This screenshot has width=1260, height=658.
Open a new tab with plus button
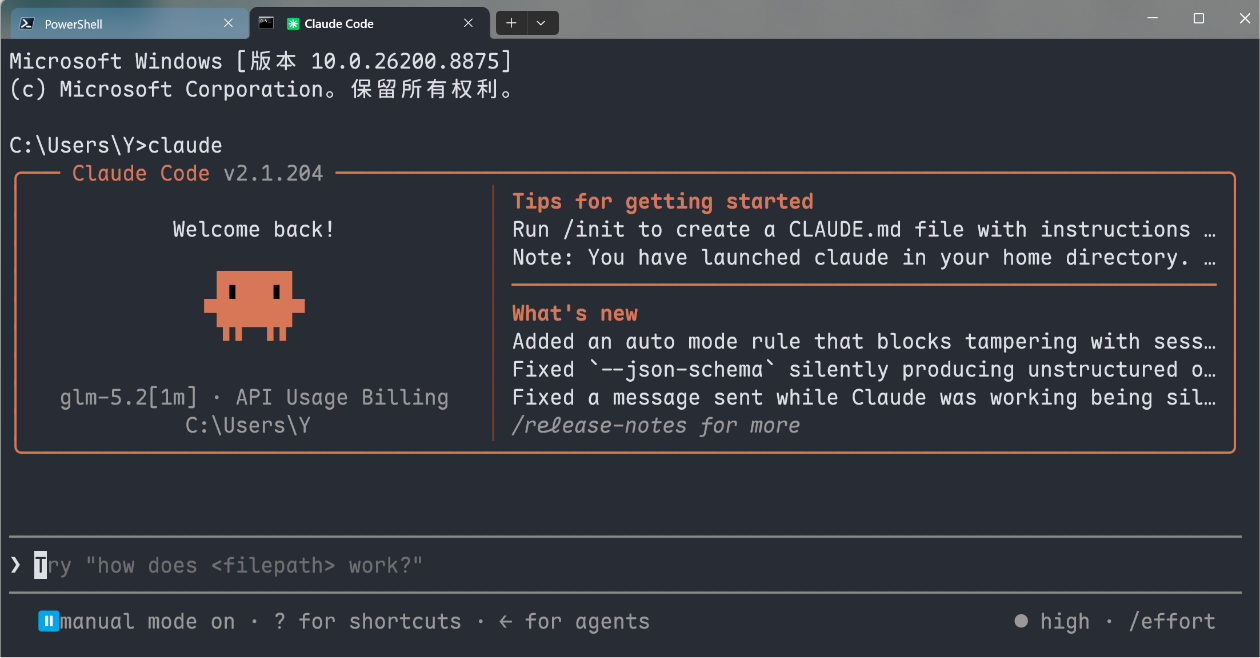pos(511,23)
